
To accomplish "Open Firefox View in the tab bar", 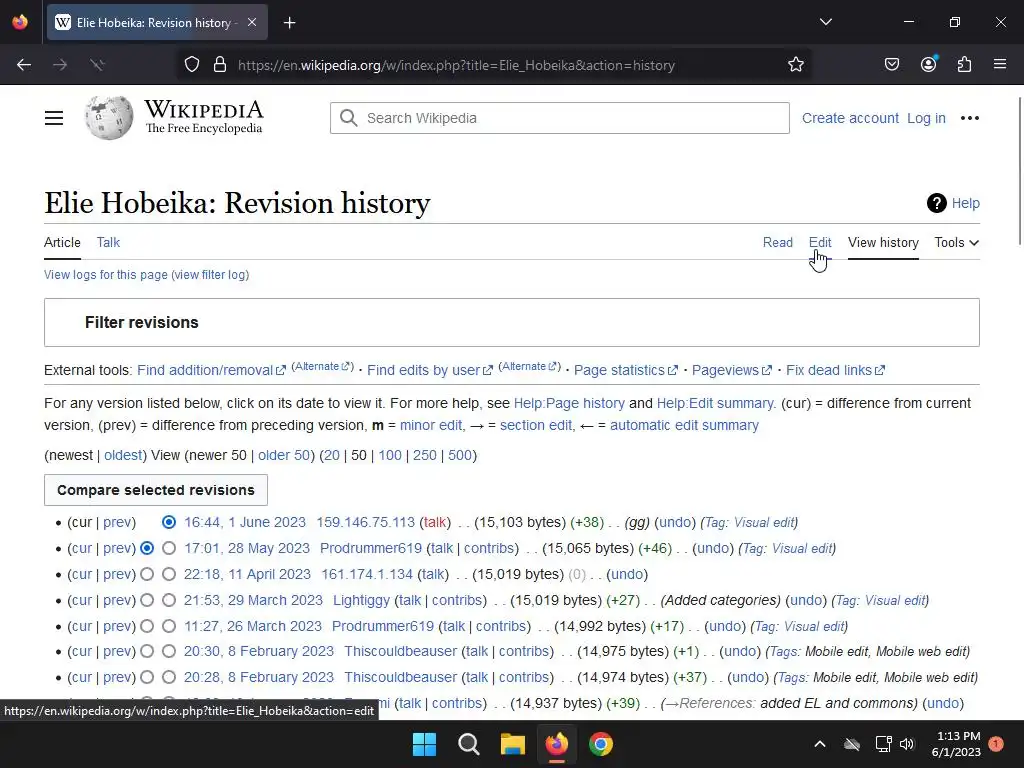I will 20,22.
